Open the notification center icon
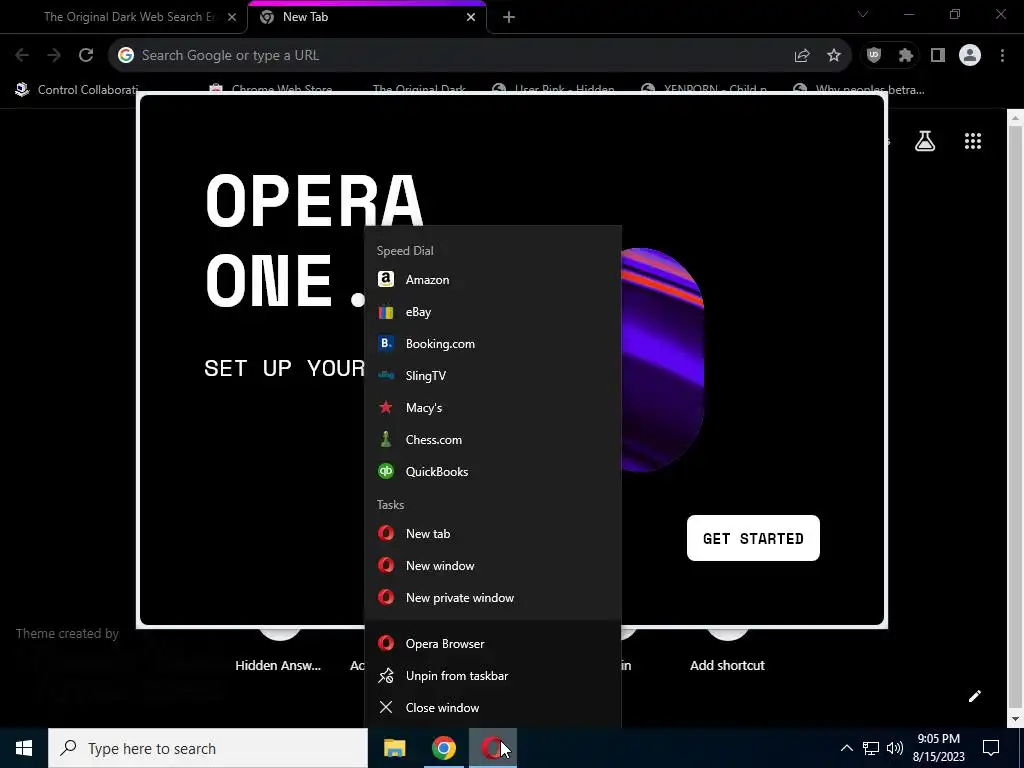Screen dimensions: 1024x768 [991, 748]
